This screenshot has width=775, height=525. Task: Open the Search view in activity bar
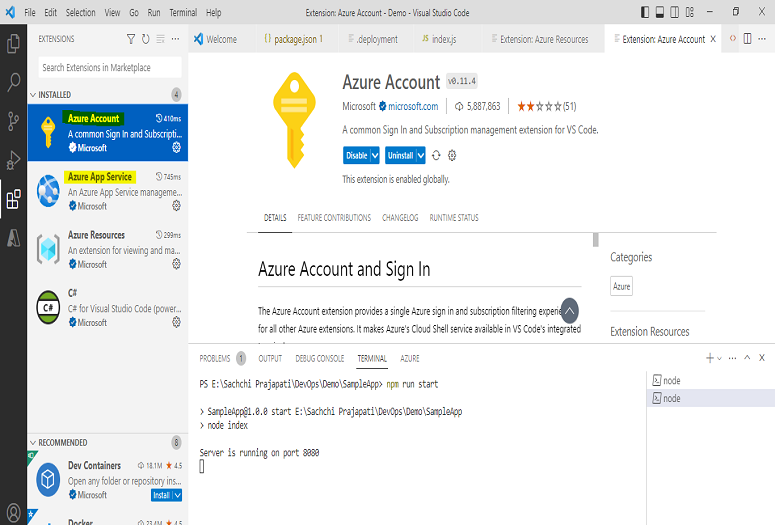coord(13,82)
